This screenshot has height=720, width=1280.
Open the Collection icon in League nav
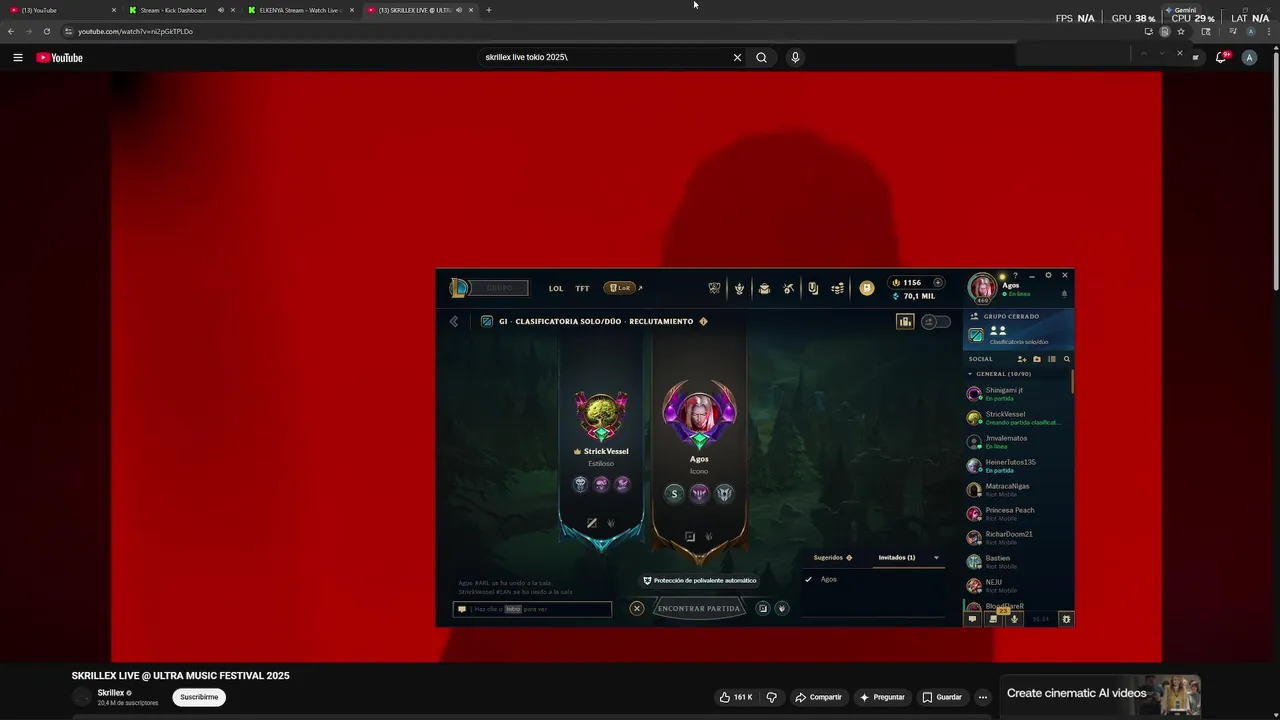click(x=764, y=288)
